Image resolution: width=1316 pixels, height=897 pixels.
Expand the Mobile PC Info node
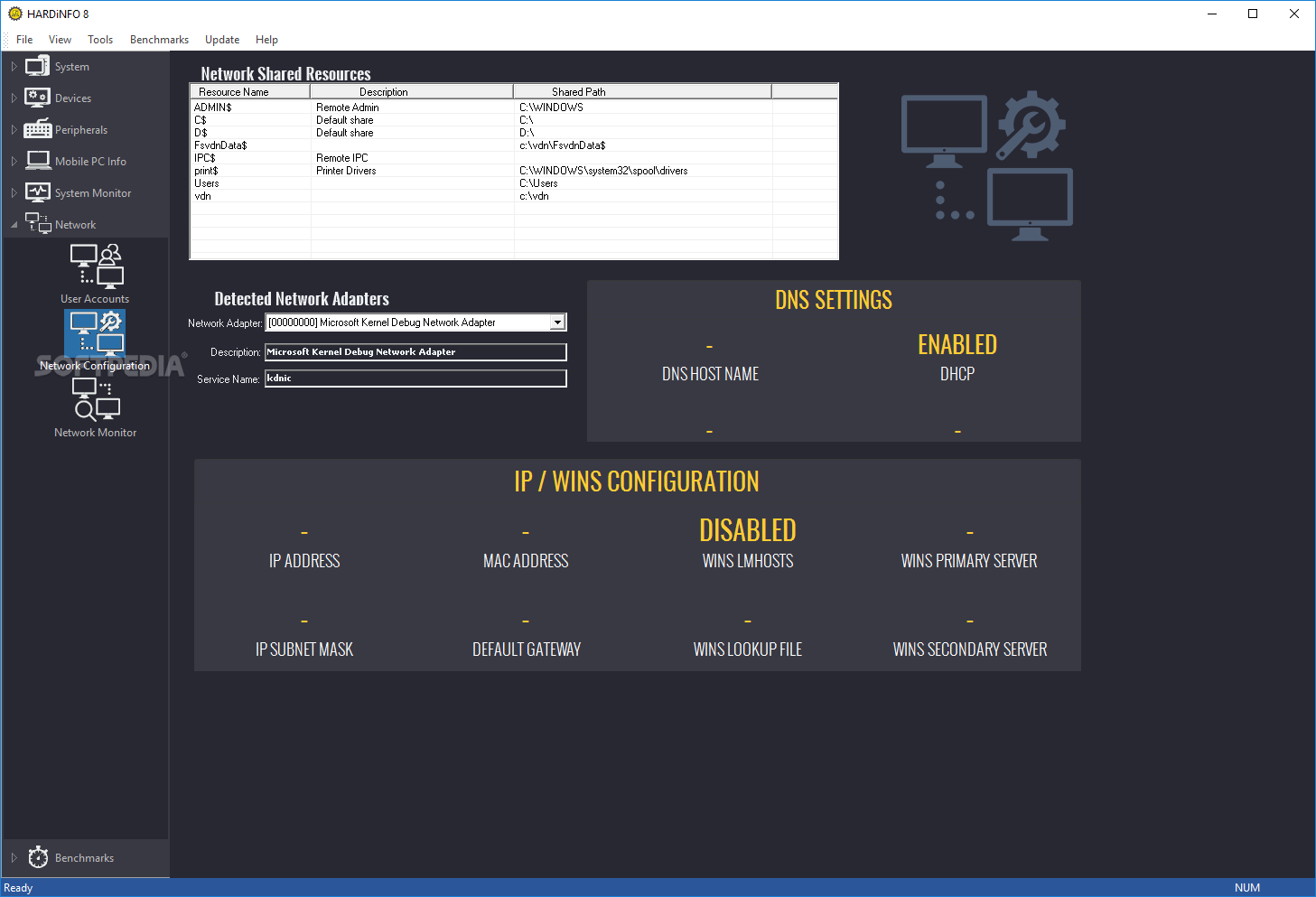(x=14, y=162)
